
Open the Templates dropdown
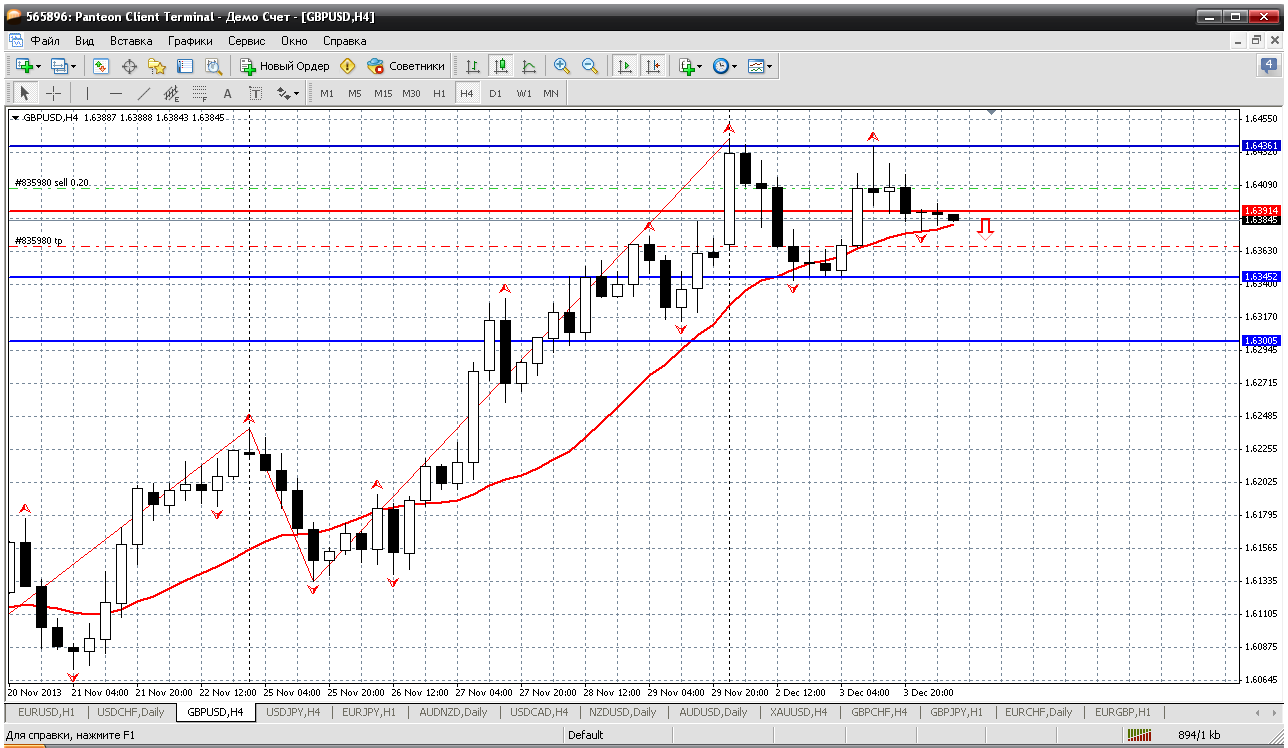(x=760, y=66)
